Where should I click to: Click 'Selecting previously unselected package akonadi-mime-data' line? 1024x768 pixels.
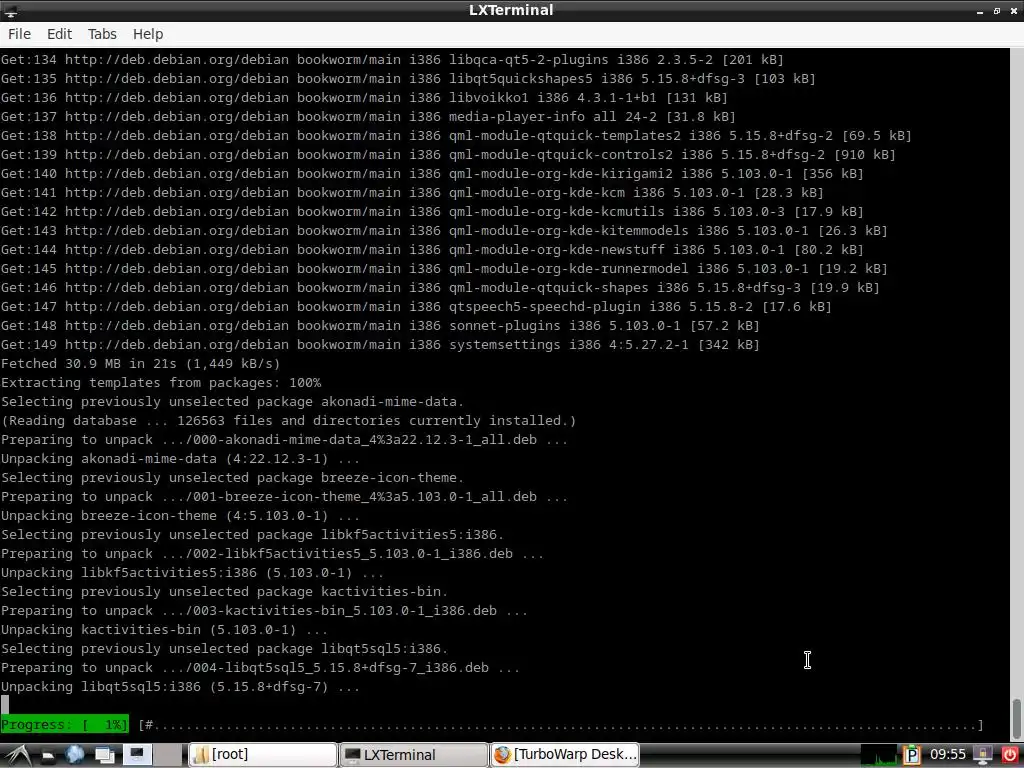(232, 402)
